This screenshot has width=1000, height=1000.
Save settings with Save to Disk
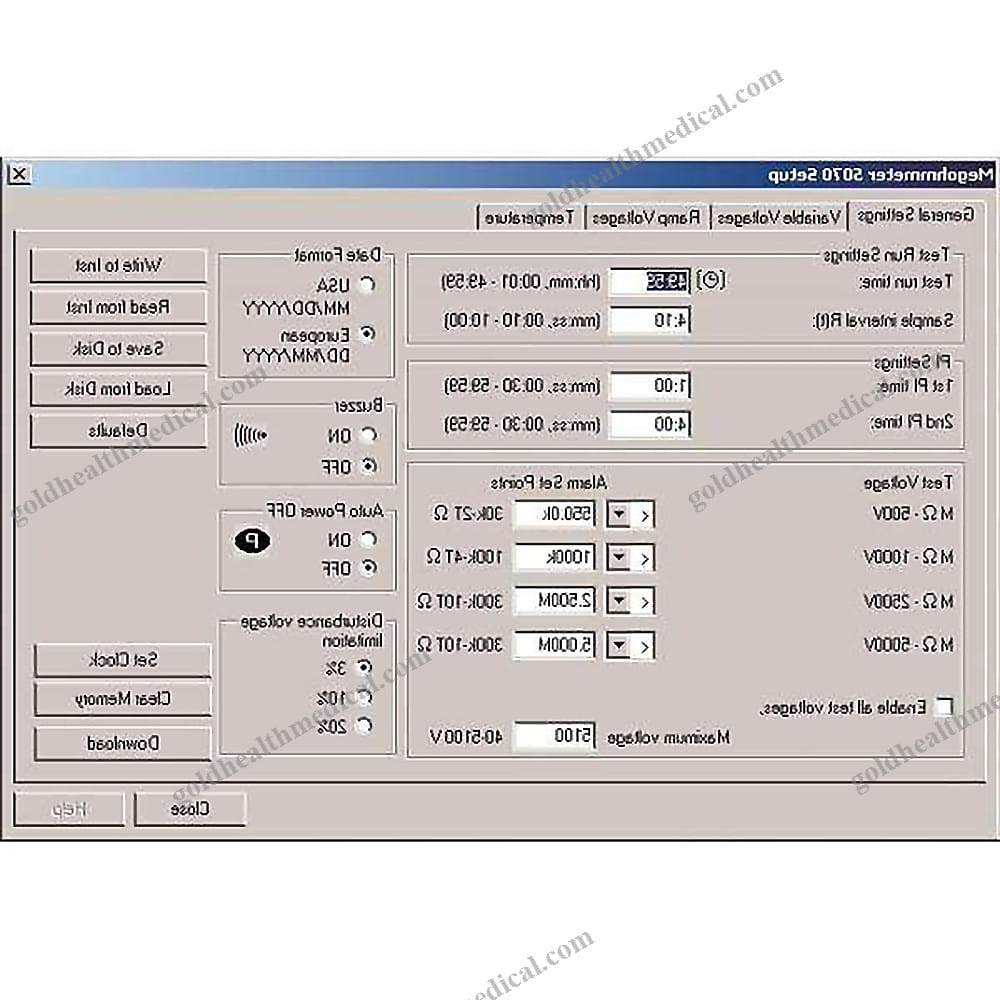[x=119, y=348]
